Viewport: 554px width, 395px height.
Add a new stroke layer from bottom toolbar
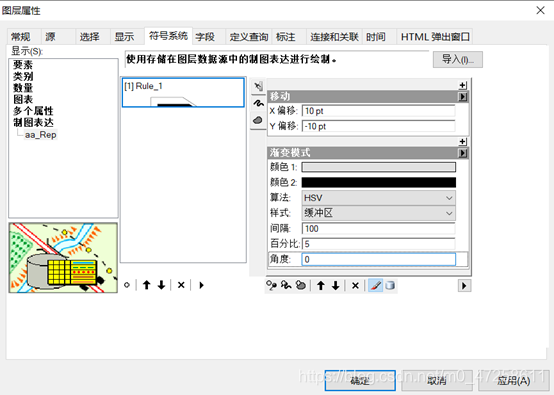click(286, 285)
